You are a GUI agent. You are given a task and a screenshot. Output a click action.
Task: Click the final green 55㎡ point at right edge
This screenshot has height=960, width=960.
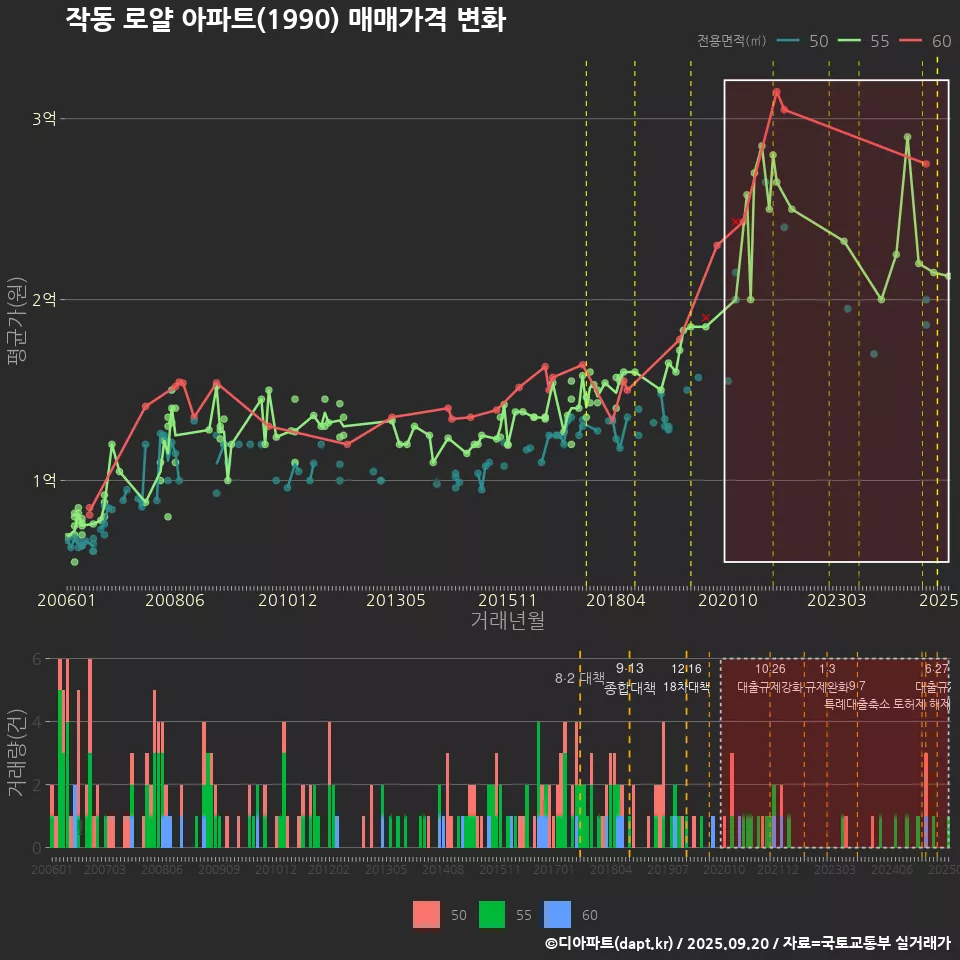coord(948,276)
